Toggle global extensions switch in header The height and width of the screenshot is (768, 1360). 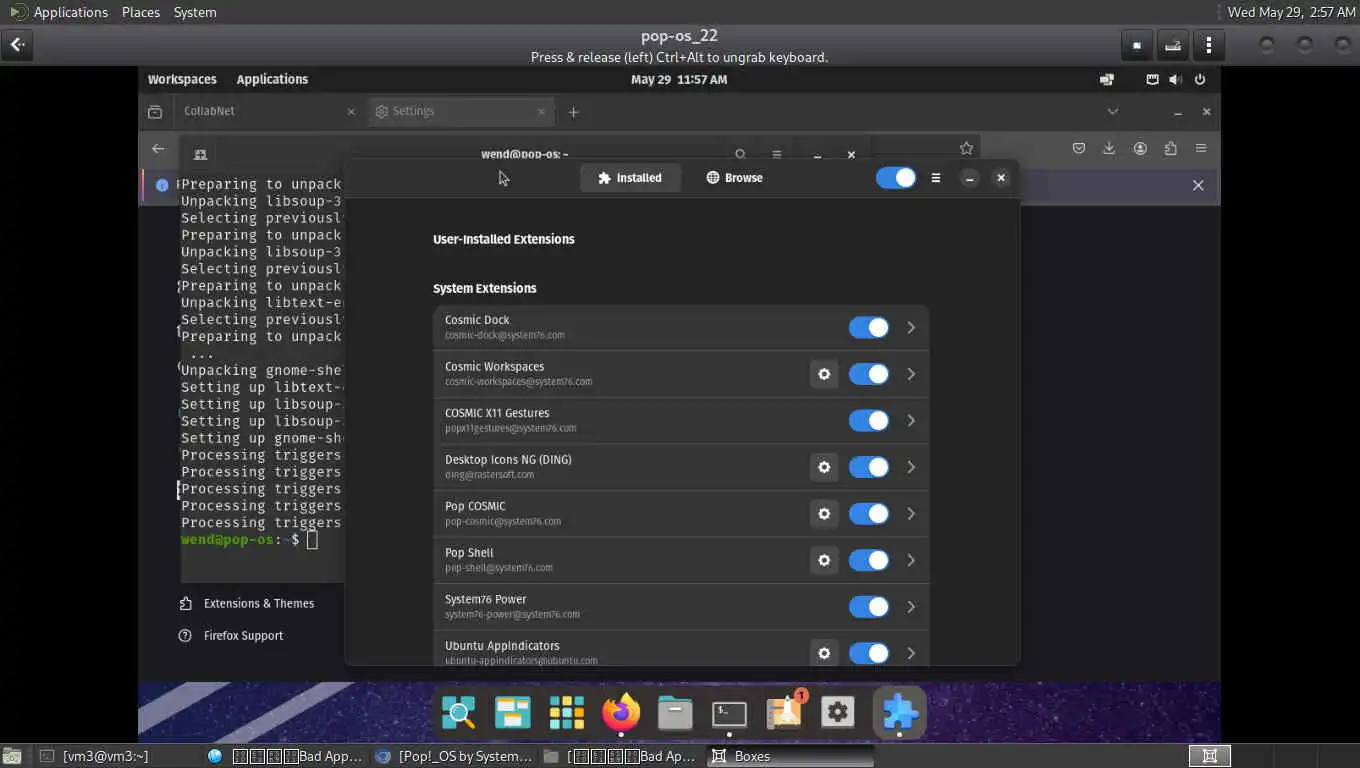895,178
